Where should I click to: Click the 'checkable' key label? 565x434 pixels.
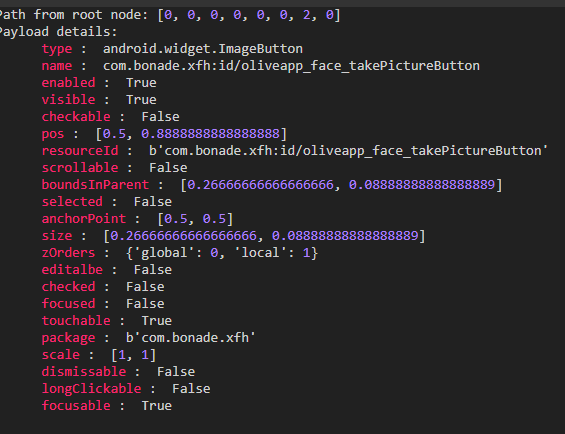[76, 117]
